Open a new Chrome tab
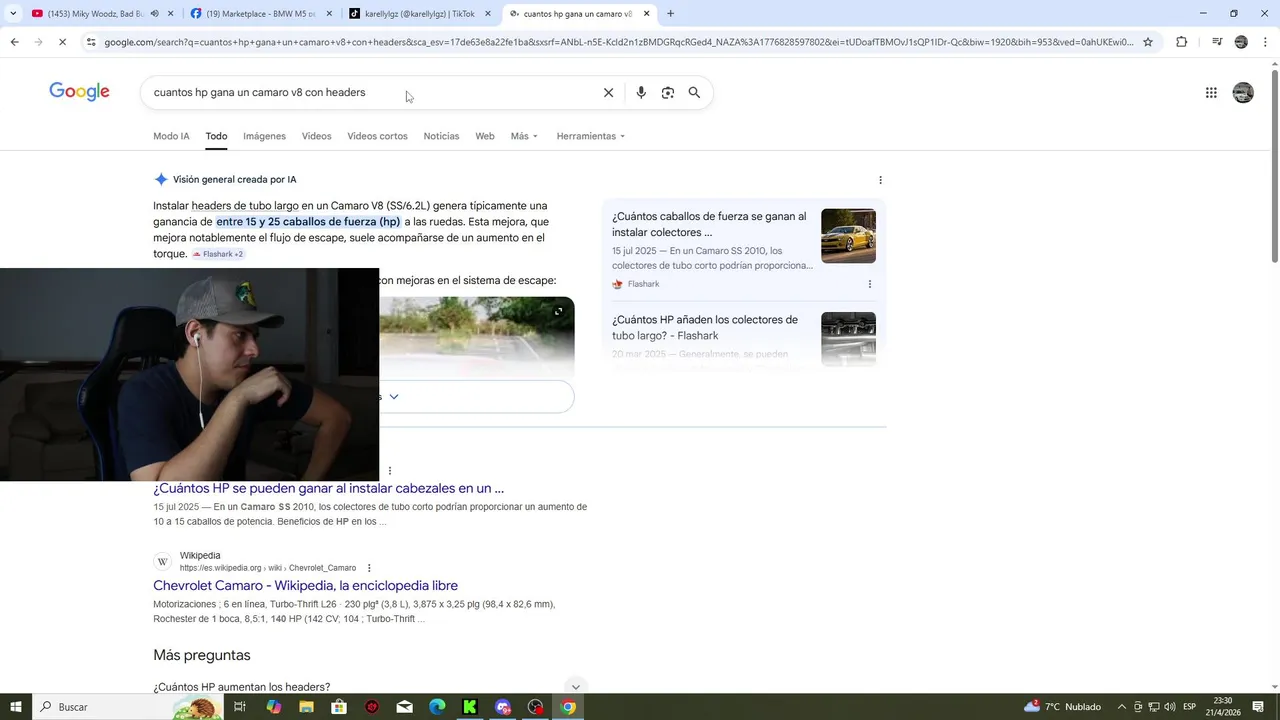This screenshot has width=1280, height=720. pos(670,14)
